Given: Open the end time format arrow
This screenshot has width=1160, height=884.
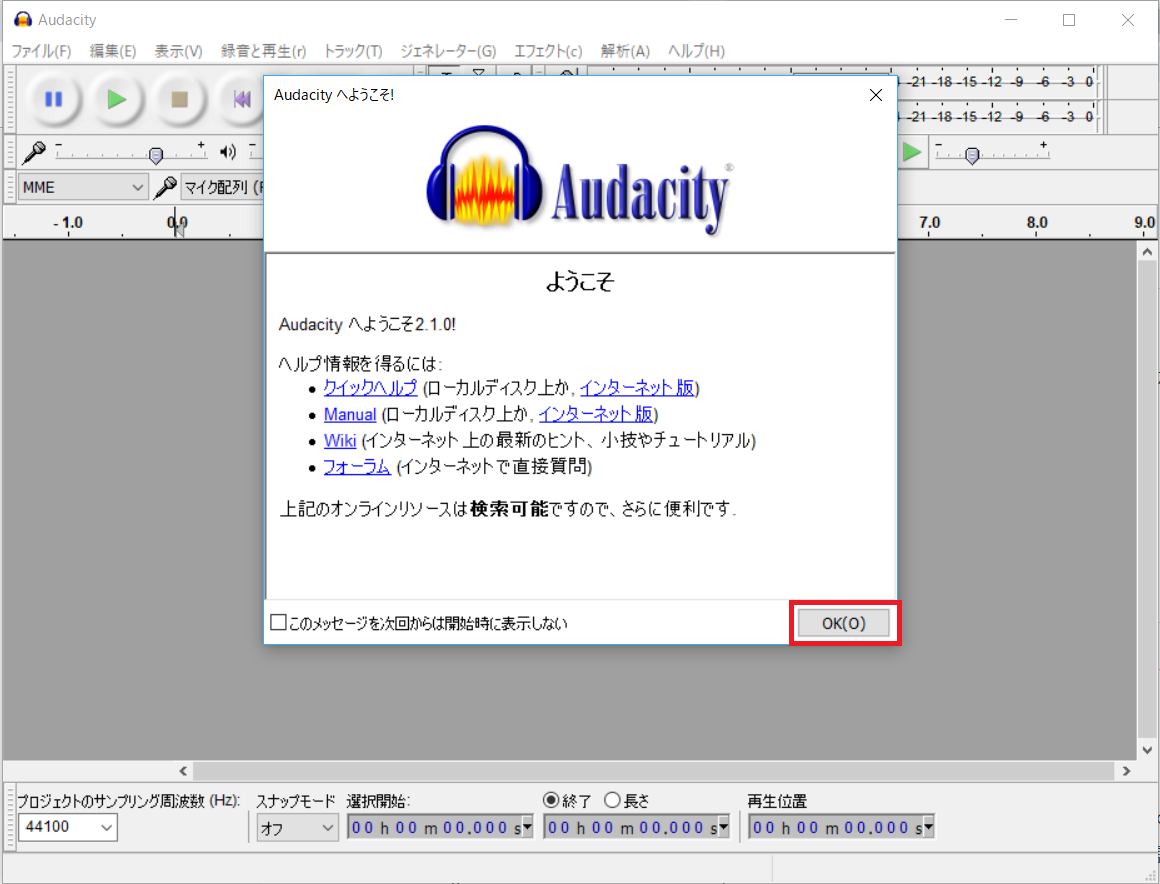Looking at the screenshot, I should (724, 827).
